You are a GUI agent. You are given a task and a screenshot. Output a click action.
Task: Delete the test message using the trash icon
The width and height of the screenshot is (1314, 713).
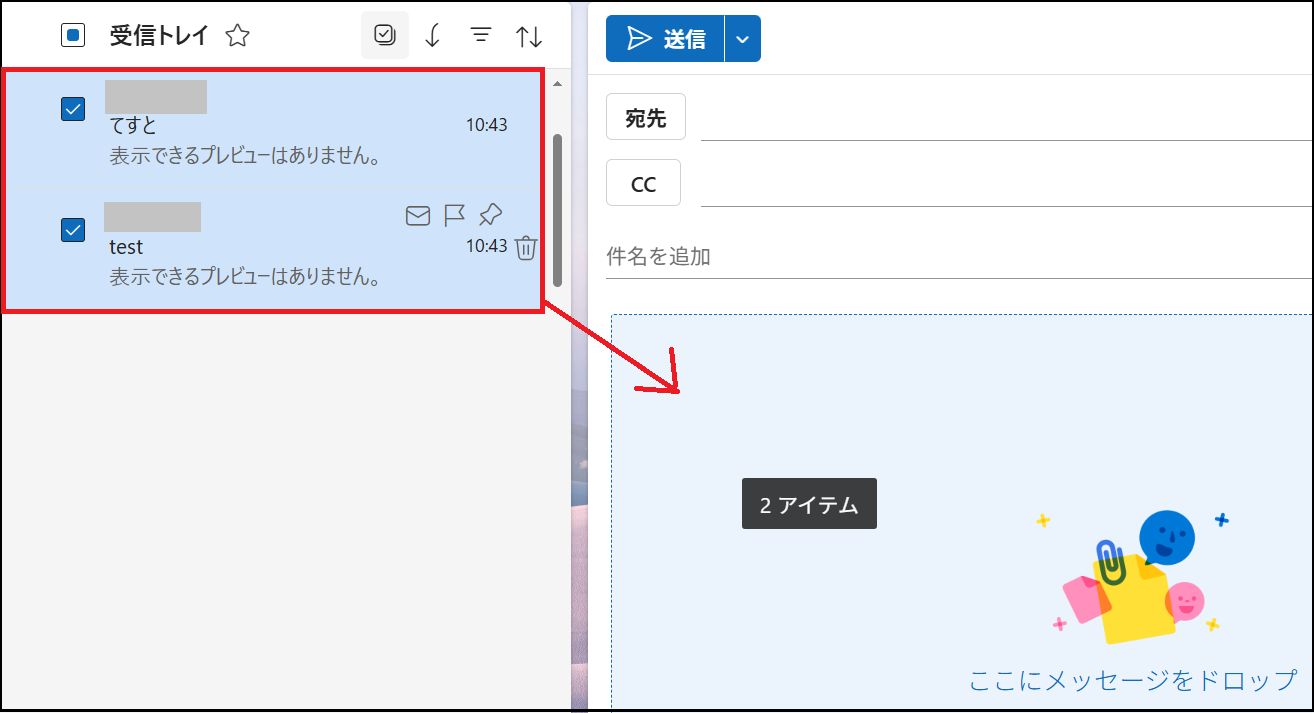click(526, 249)
